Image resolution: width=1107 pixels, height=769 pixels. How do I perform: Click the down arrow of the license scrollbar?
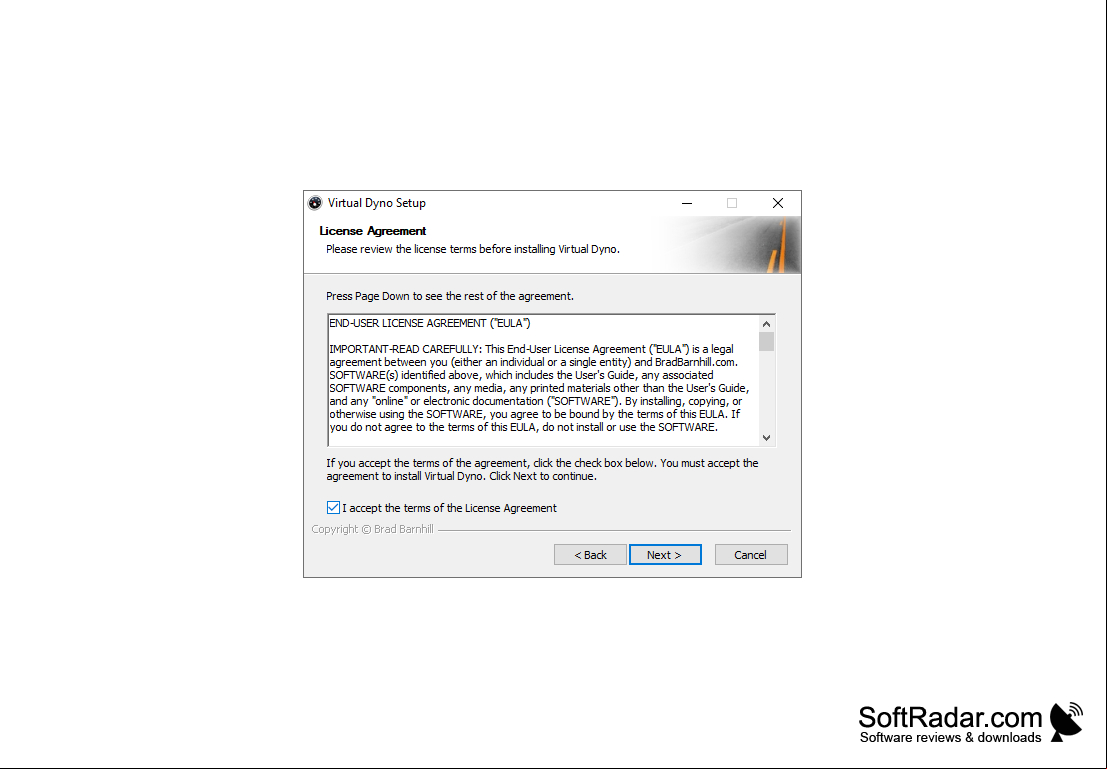click(766, 438)
